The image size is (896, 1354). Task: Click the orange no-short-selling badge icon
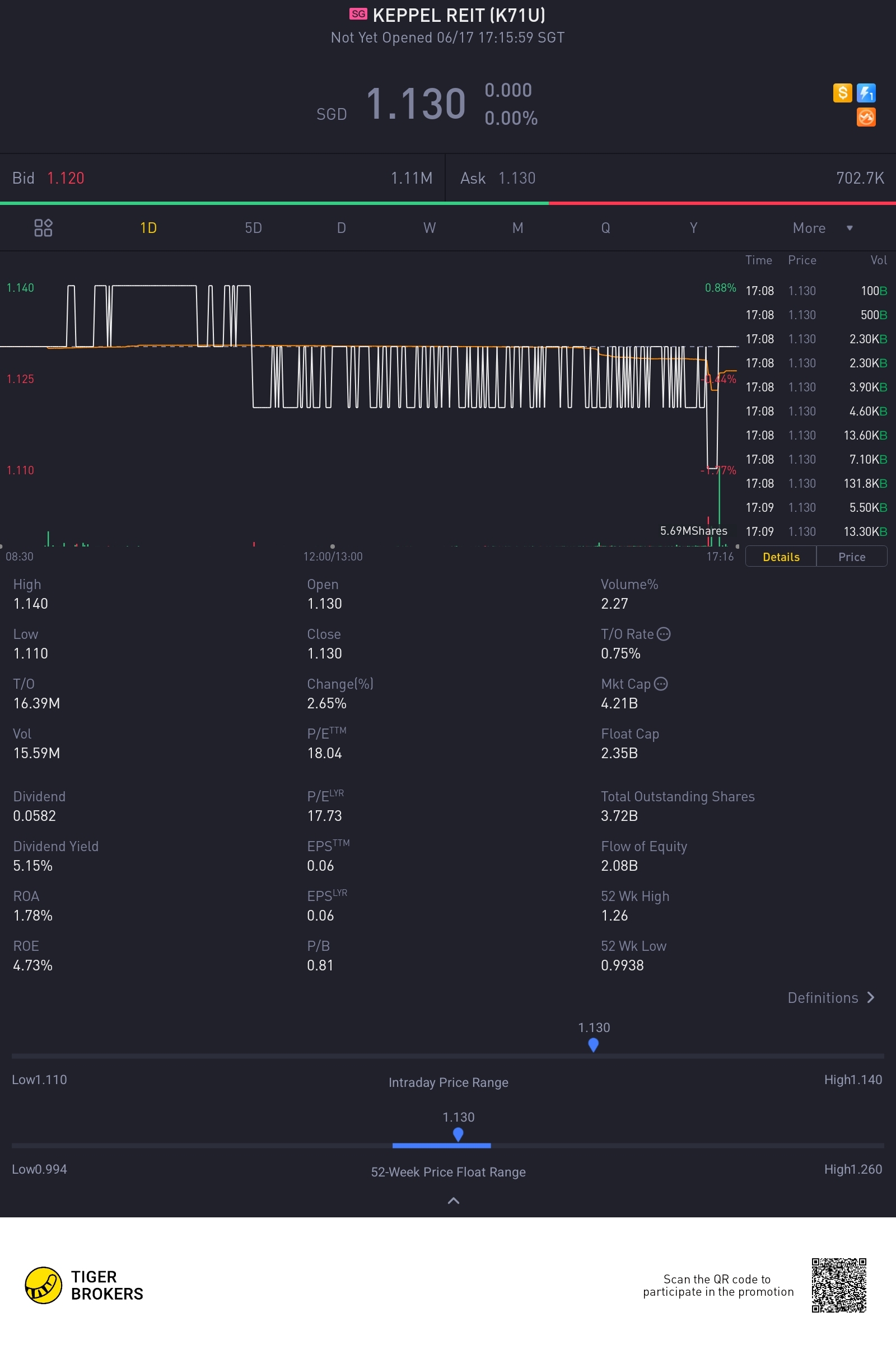click(866, 117)
